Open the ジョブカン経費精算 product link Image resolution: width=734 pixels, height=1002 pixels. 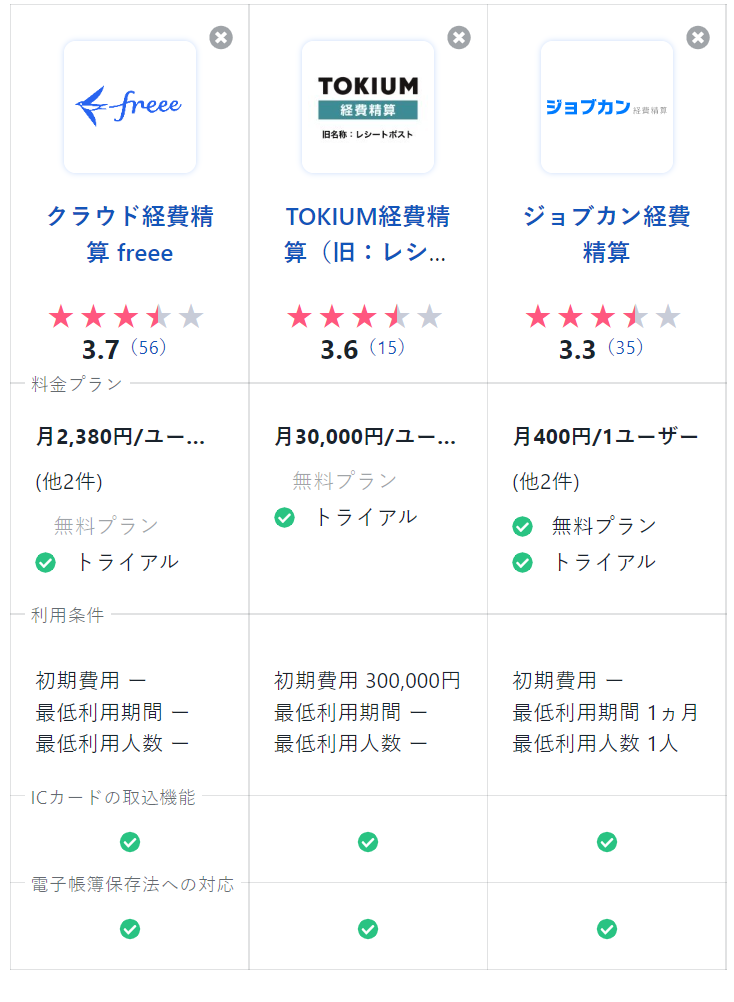(x=606, y=235)
